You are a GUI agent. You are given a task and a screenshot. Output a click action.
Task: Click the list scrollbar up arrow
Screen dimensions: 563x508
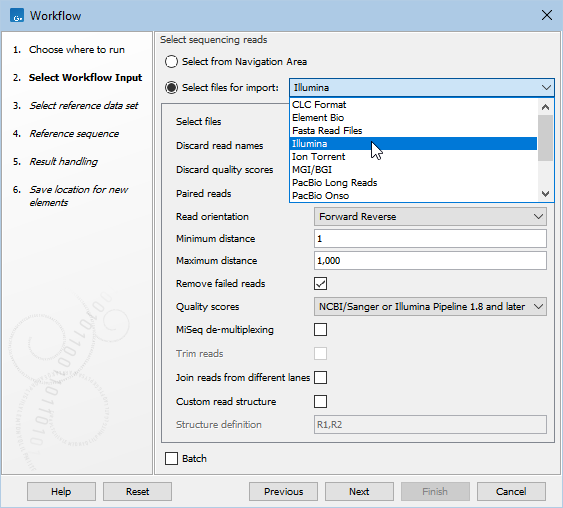pos(545,107)
